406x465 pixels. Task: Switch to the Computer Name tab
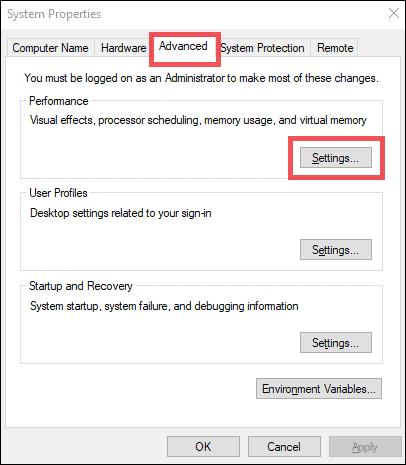(x=51, y=48)
